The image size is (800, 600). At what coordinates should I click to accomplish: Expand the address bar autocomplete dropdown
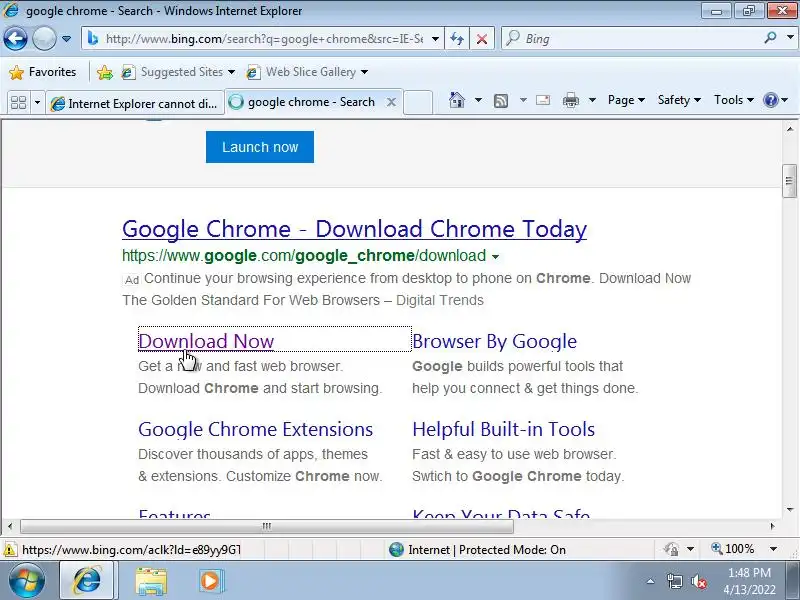pyautogui.click(x=435, y=39)
